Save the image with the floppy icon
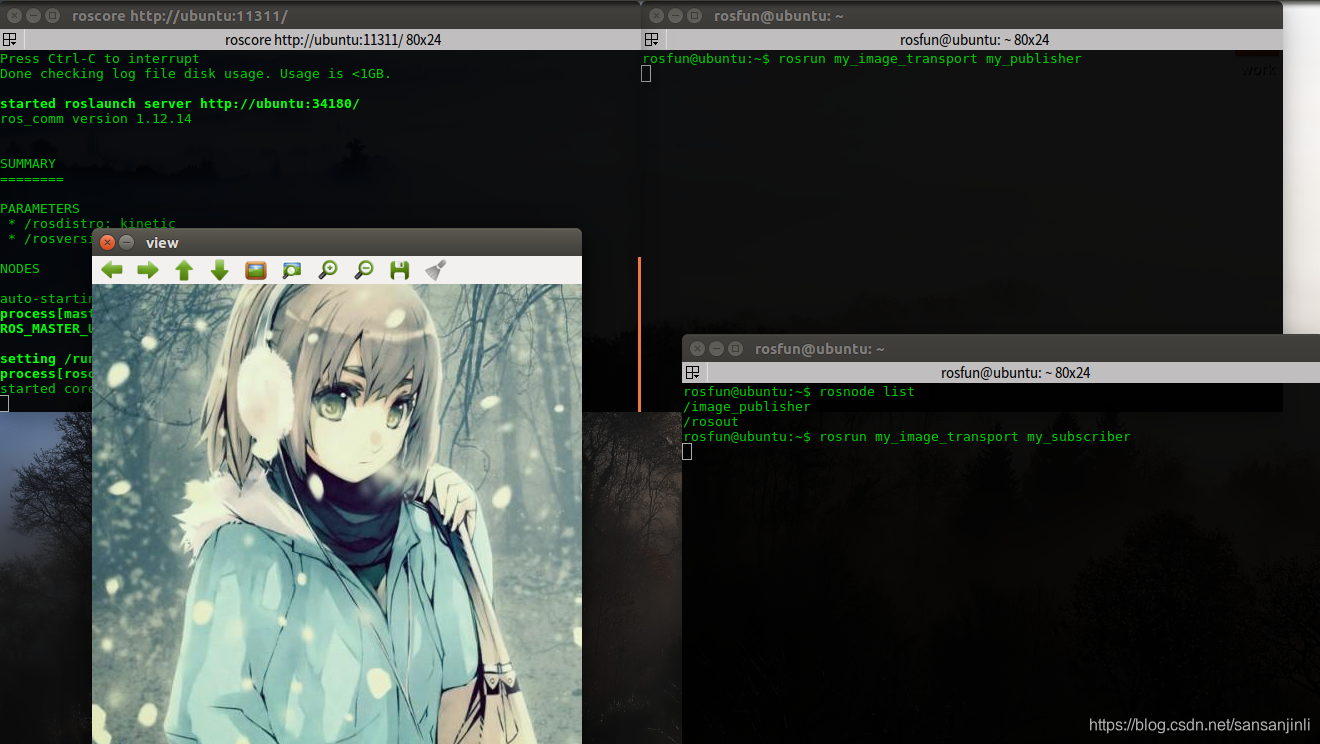This screenshot has width=1320, height=744. (400, 270)
